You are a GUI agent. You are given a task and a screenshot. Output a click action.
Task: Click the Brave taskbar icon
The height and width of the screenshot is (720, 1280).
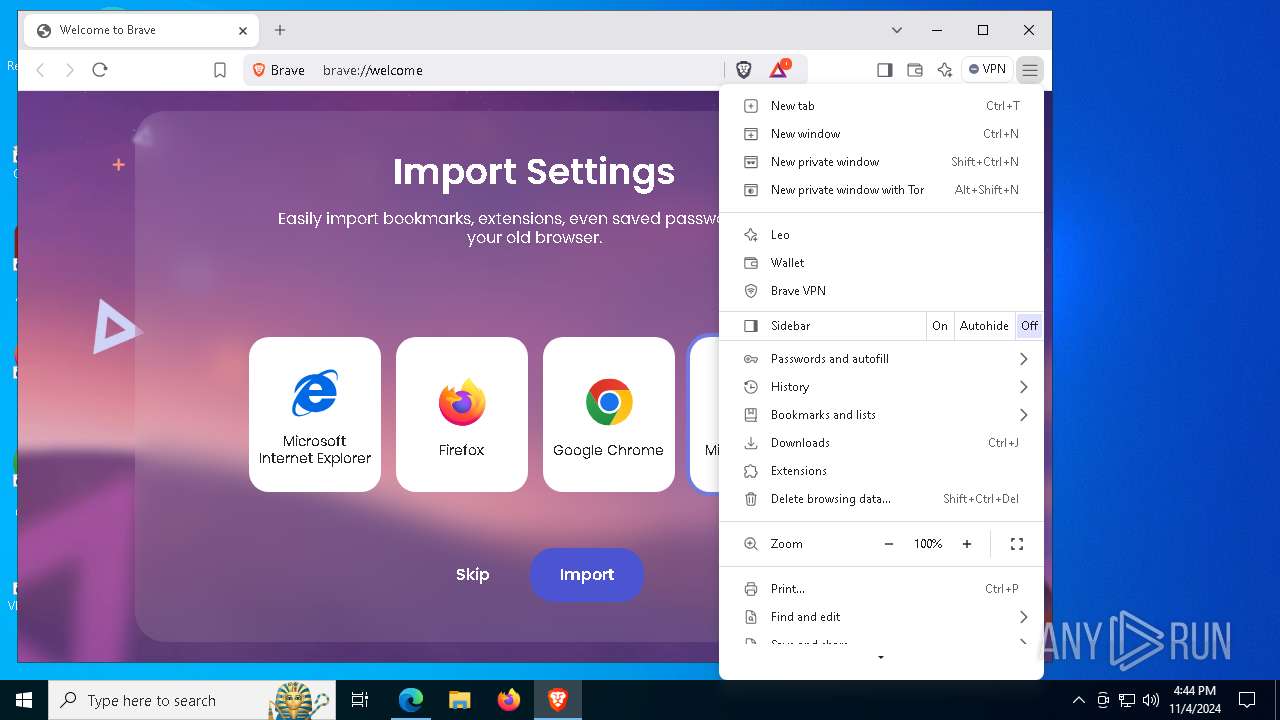[x=558, y=700]
